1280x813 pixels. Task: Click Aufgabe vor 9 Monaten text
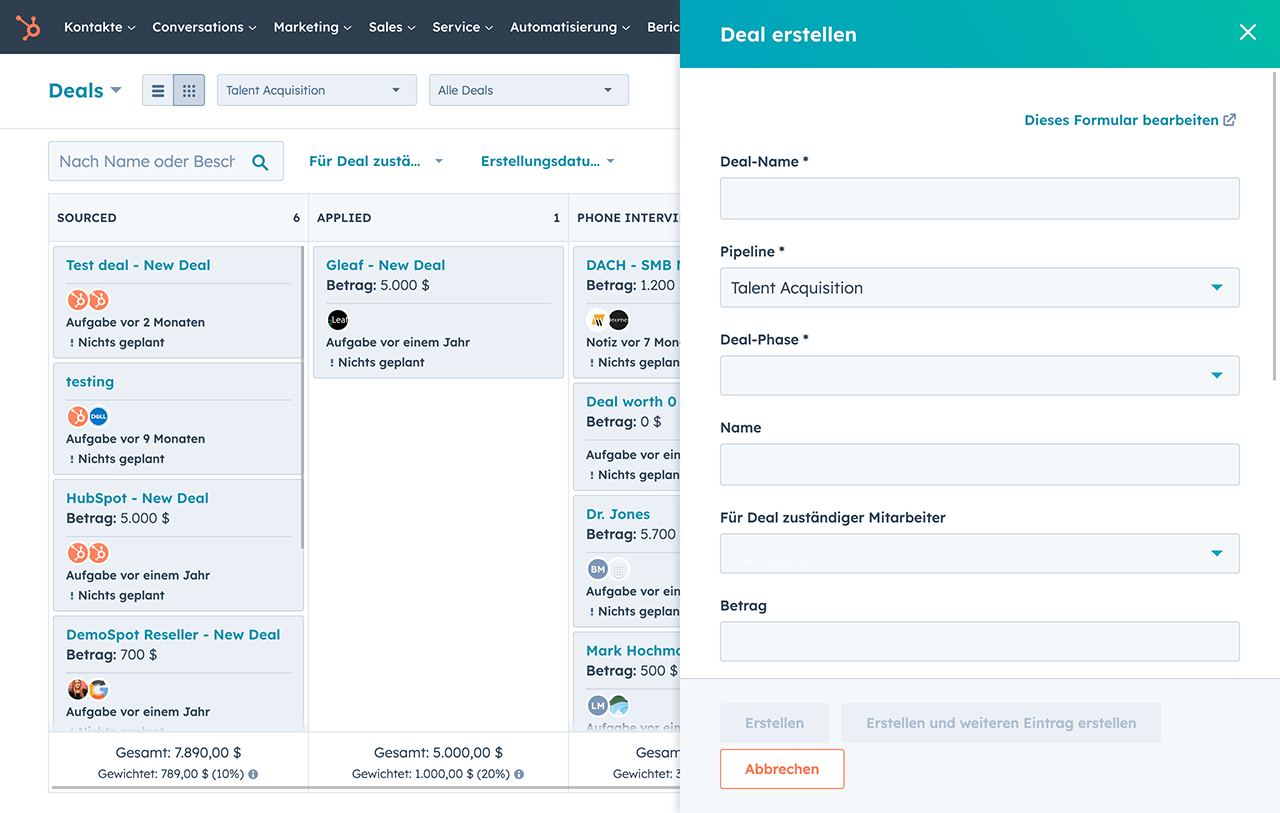tap(135, 439)
